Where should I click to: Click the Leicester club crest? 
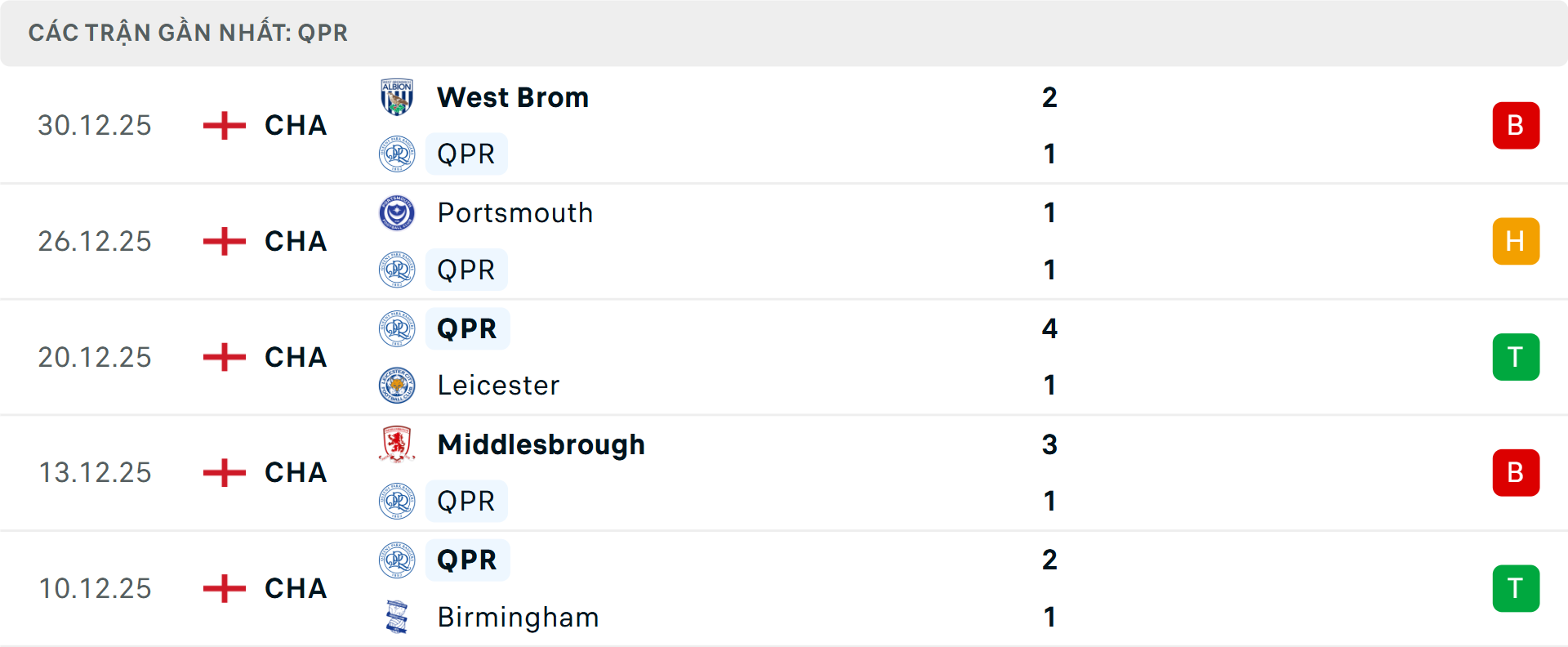coord(397,386)
